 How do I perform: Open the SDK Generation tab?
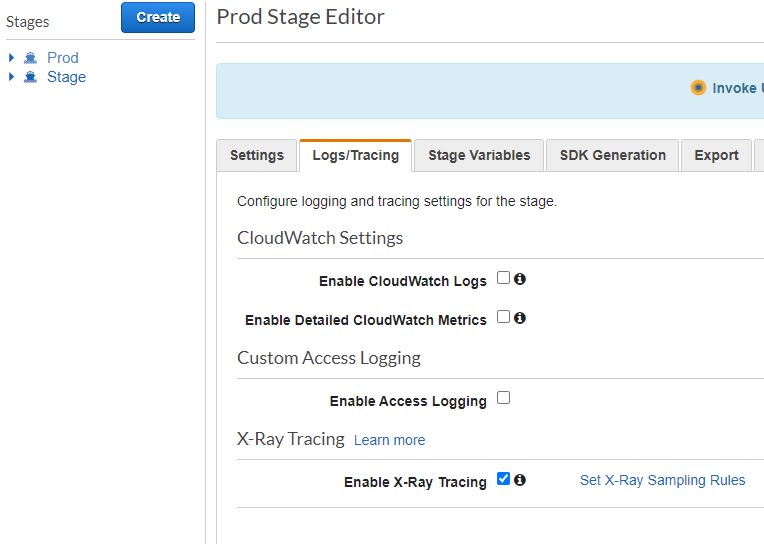coord(612,155)
